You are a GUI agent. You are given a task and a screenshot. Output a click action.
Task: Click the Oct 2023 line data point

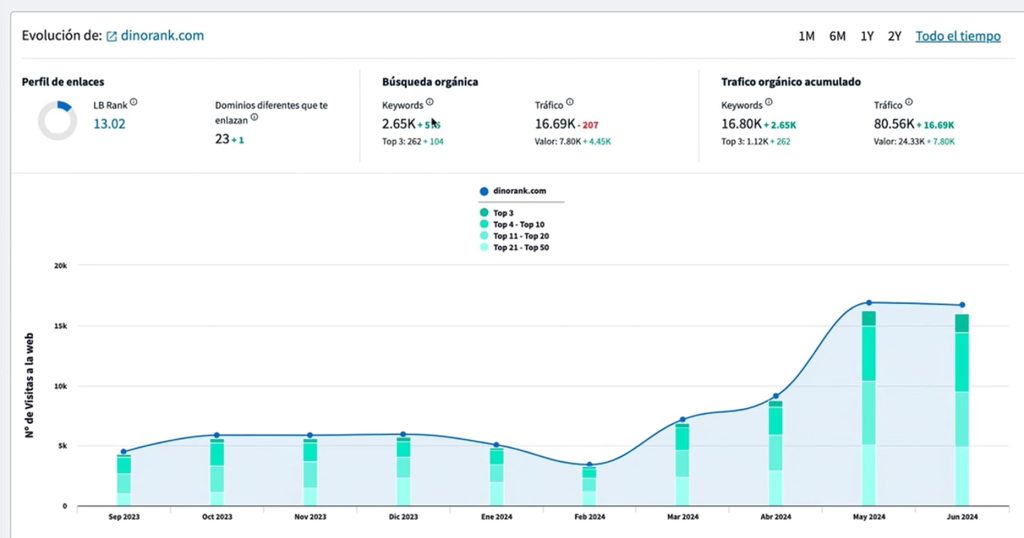point(217,435)
